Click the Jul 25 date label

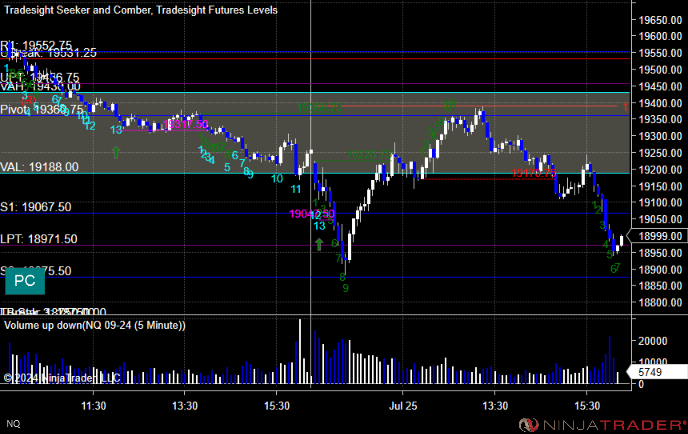pos(403,406)
